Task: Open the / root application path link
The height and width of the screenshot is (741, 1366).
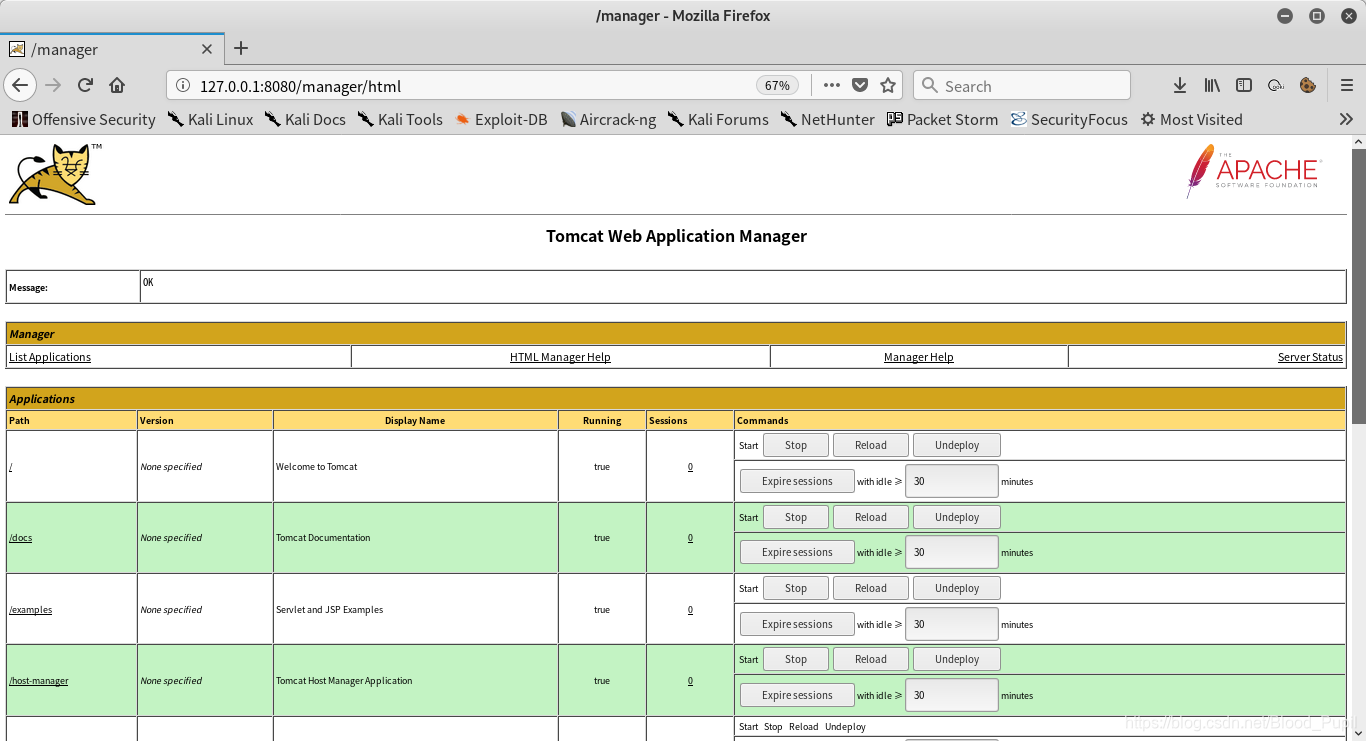Action: (x=10, y=467)
